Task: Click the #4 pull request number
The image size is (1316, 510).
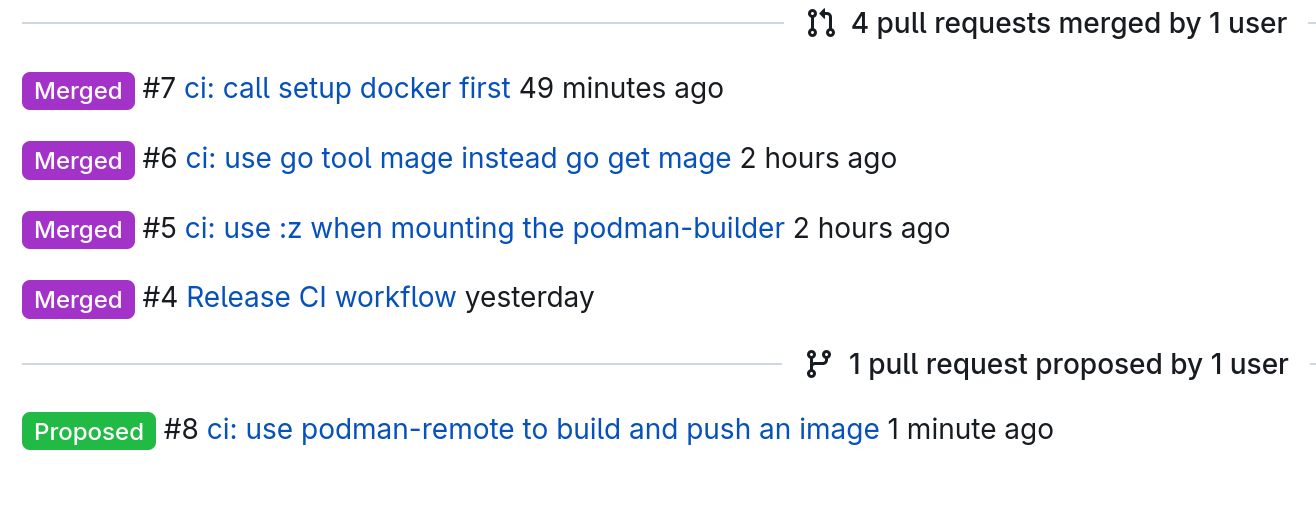Action: pyautogui.click(x=160, y=298)
